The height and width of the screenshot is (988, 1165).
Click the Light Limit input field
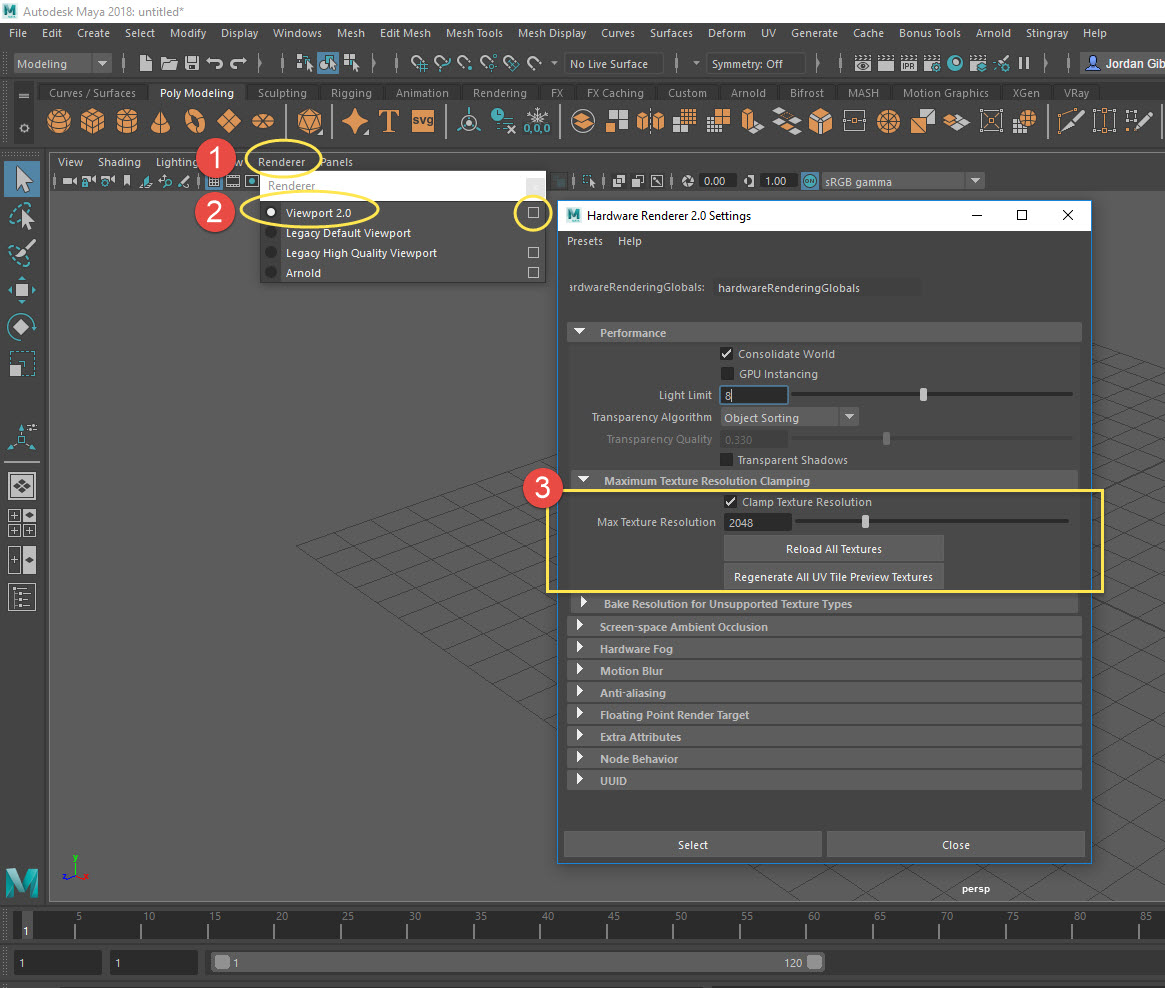point(753,394)
